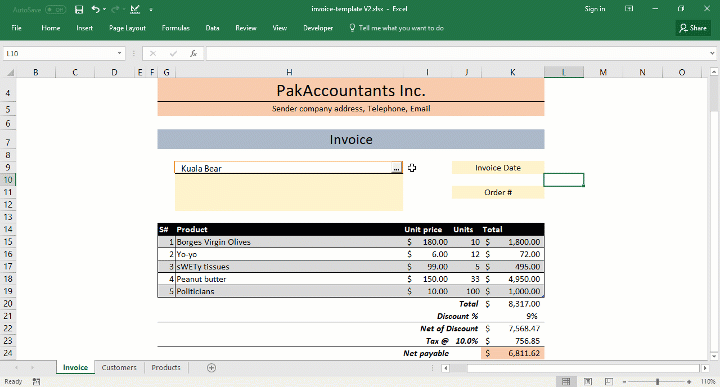Switch to the Insert ribbon tab
Screen dimensions: 720x387
[x=84, y=28]
